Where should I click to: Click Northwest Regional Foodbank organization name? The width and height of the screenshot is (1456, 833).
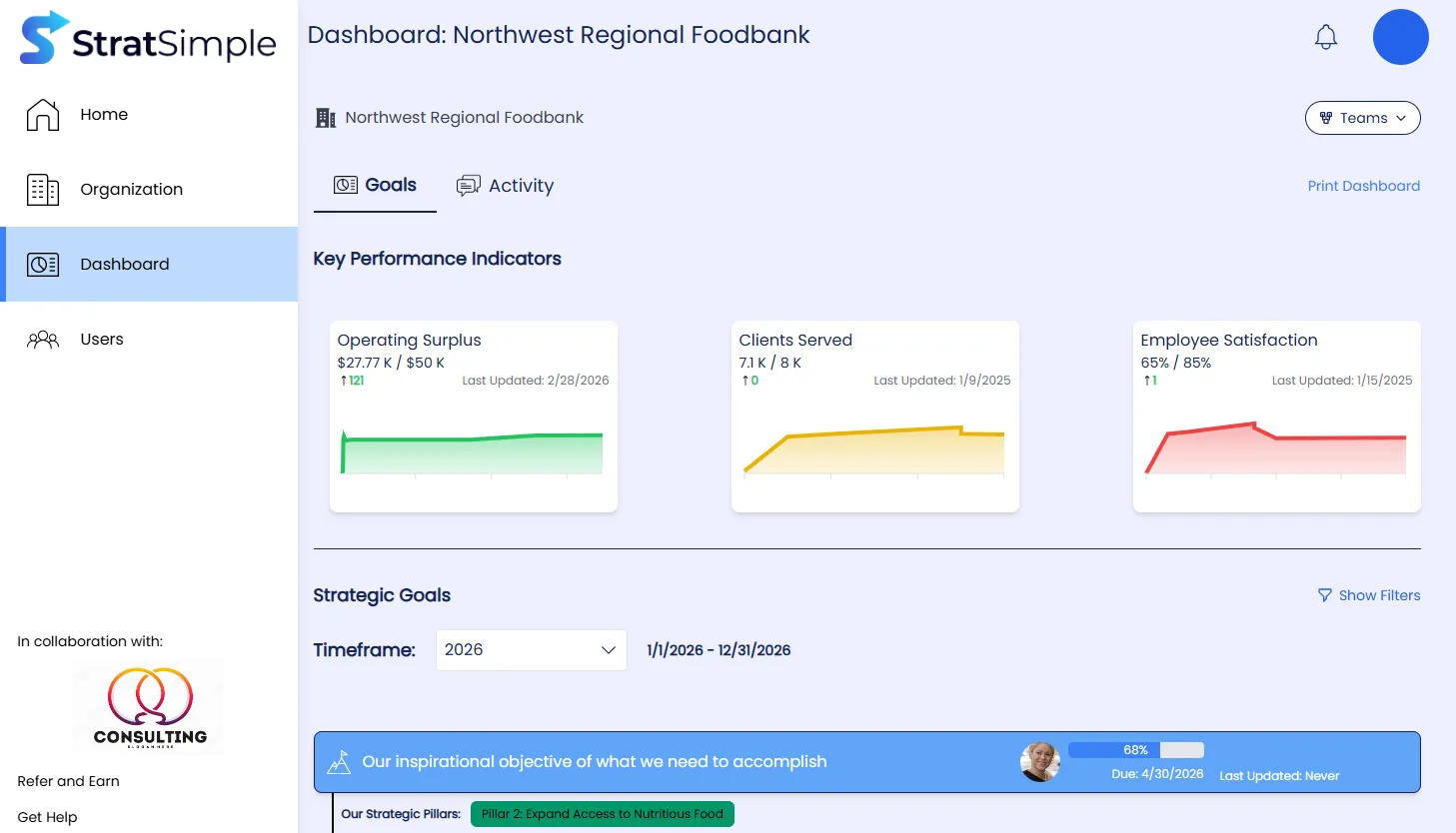point(465,118)
